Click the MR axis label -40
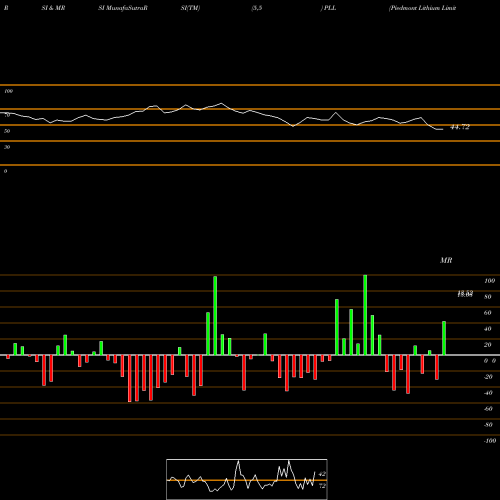This screenshot has width=500, height=500. (x=488, y=393)
